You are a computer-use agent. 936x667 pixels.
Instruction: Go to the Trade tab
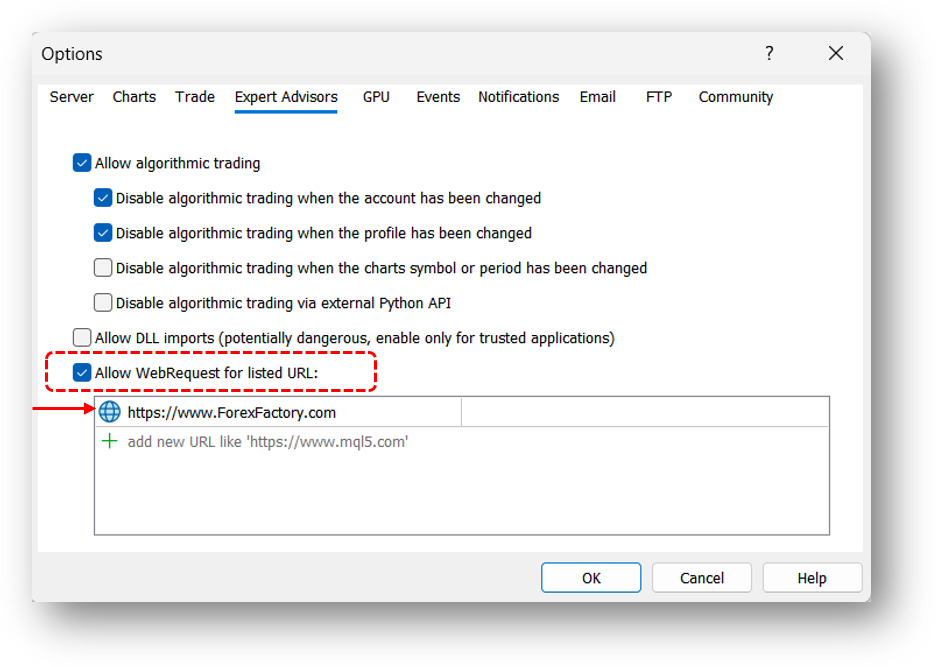(195, 97)
